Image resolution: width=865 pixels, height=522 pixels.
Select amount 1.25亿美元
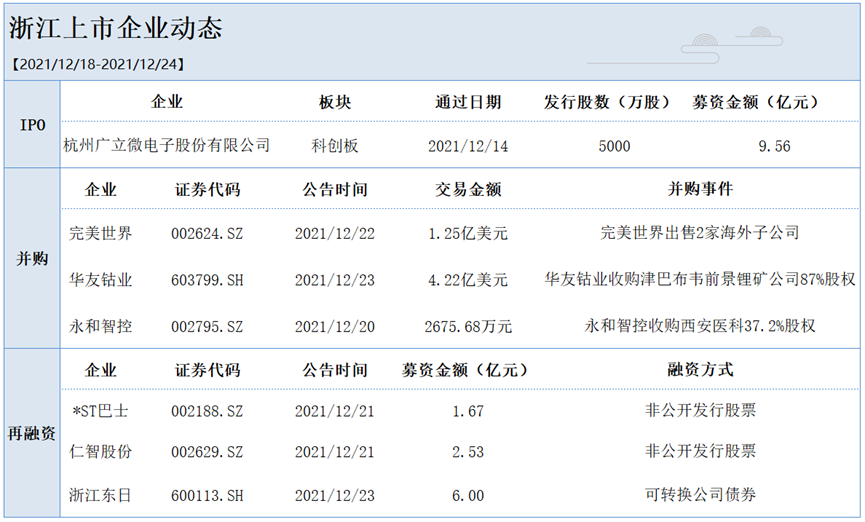[x=468, y=234]
